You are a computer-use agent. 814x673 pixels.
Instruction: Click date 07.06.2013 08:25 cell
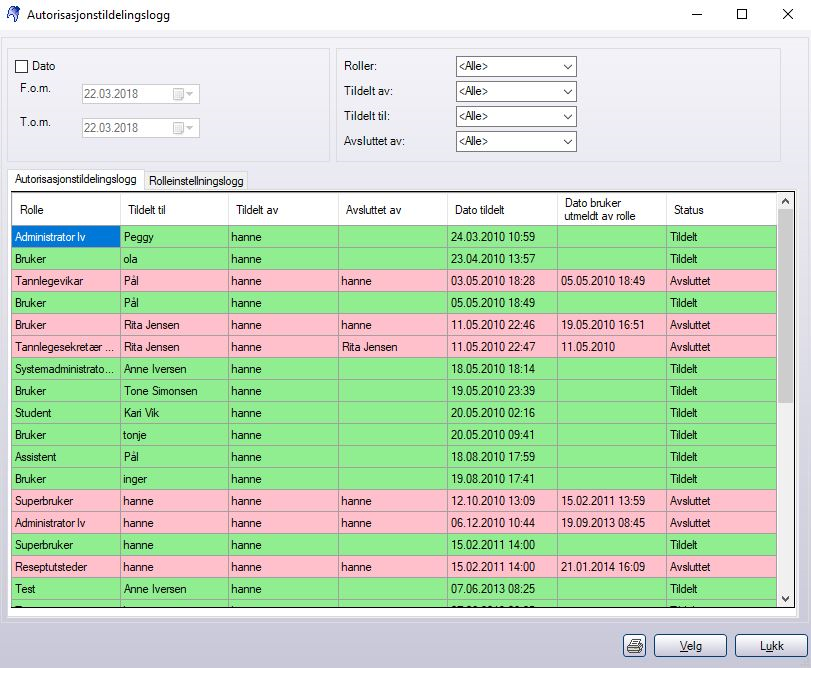[x=503, y=589]
